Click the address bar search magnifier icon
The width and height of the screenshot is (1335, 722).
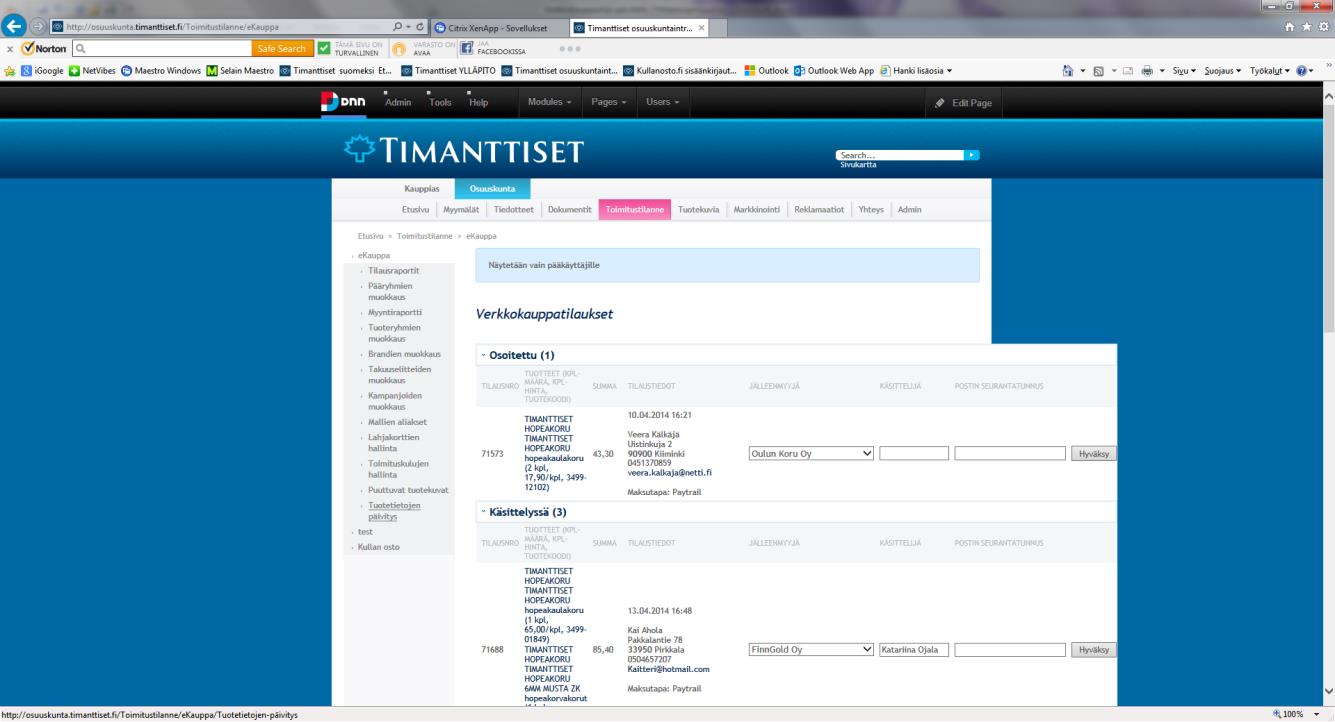tap(399, 27)
